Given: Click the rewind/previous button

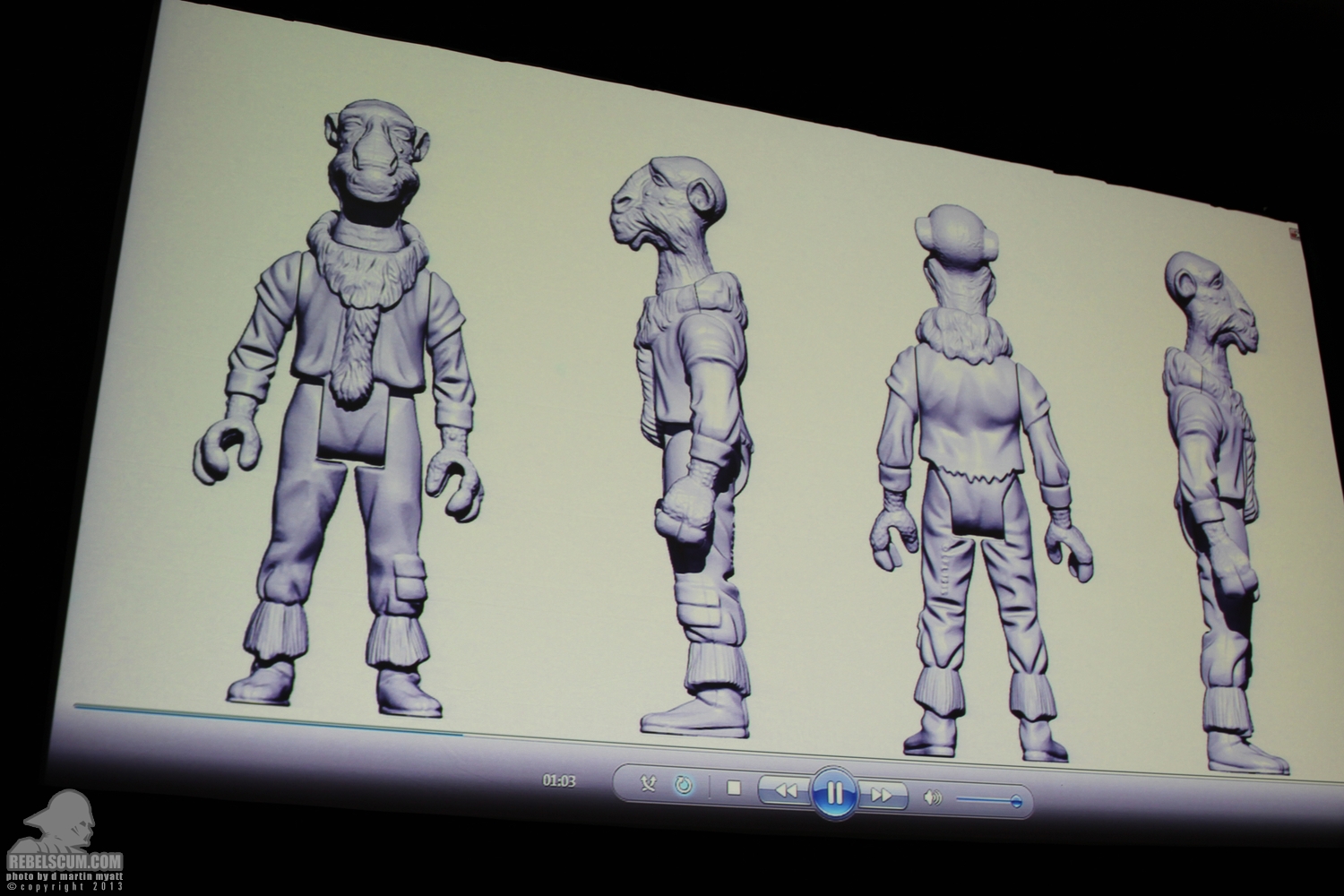Looking at the screenshot, I should [x=786, y=791].
